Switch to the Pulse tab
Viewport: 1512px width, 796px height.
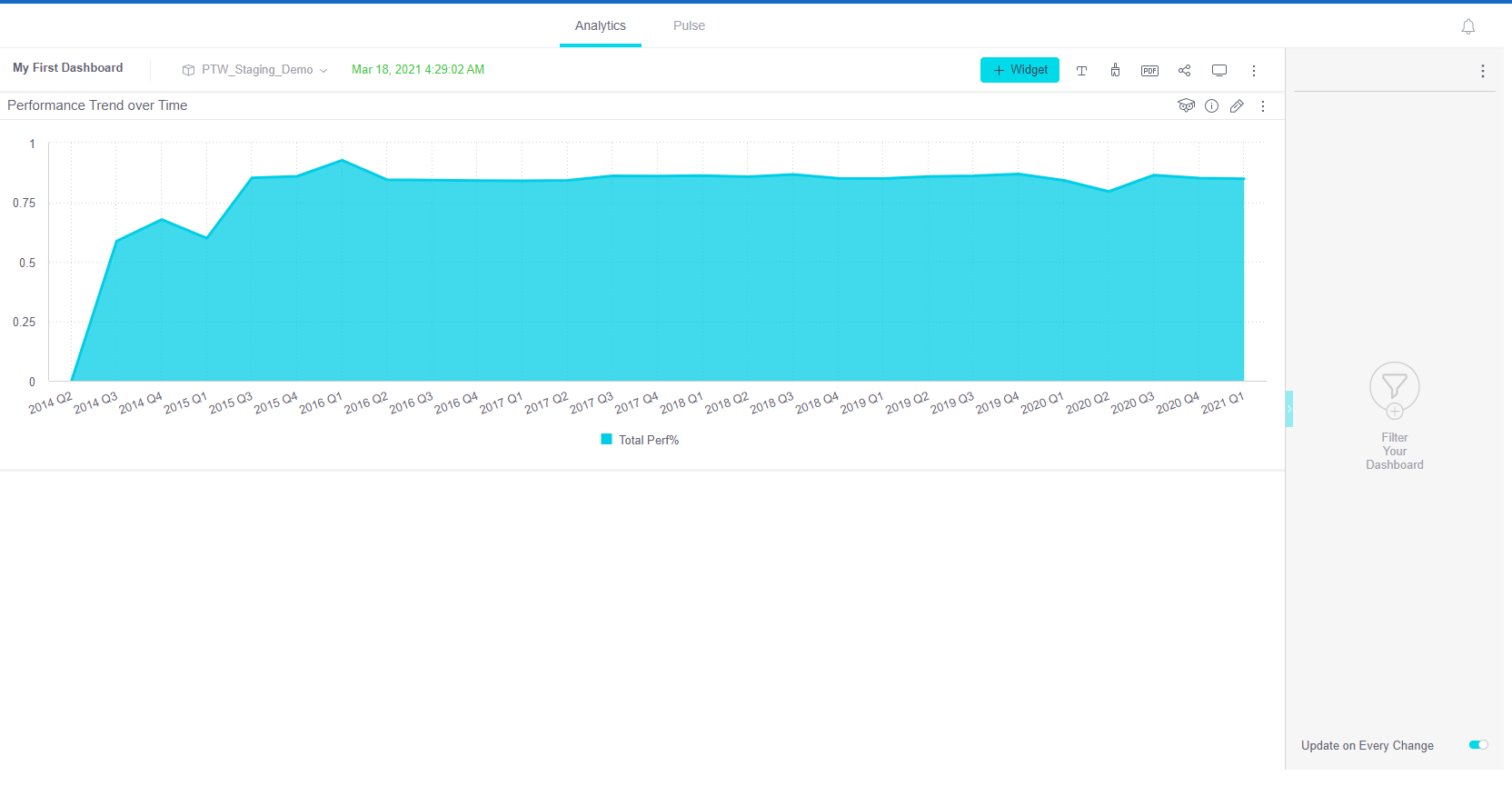689,25
